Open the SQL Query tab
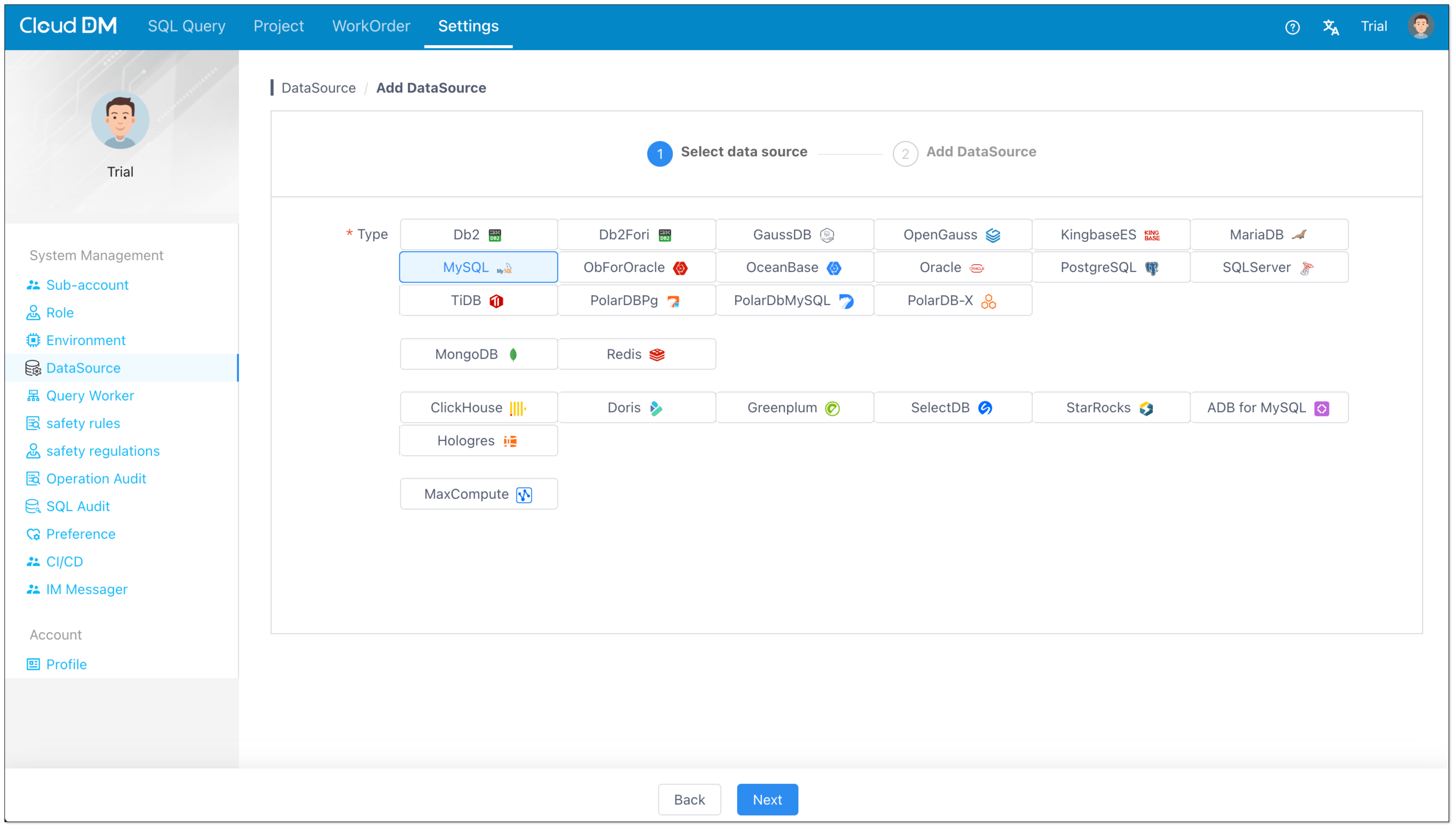Image resolution: width=1456 pixels, height=829 pixels. (x=187, y=26)
